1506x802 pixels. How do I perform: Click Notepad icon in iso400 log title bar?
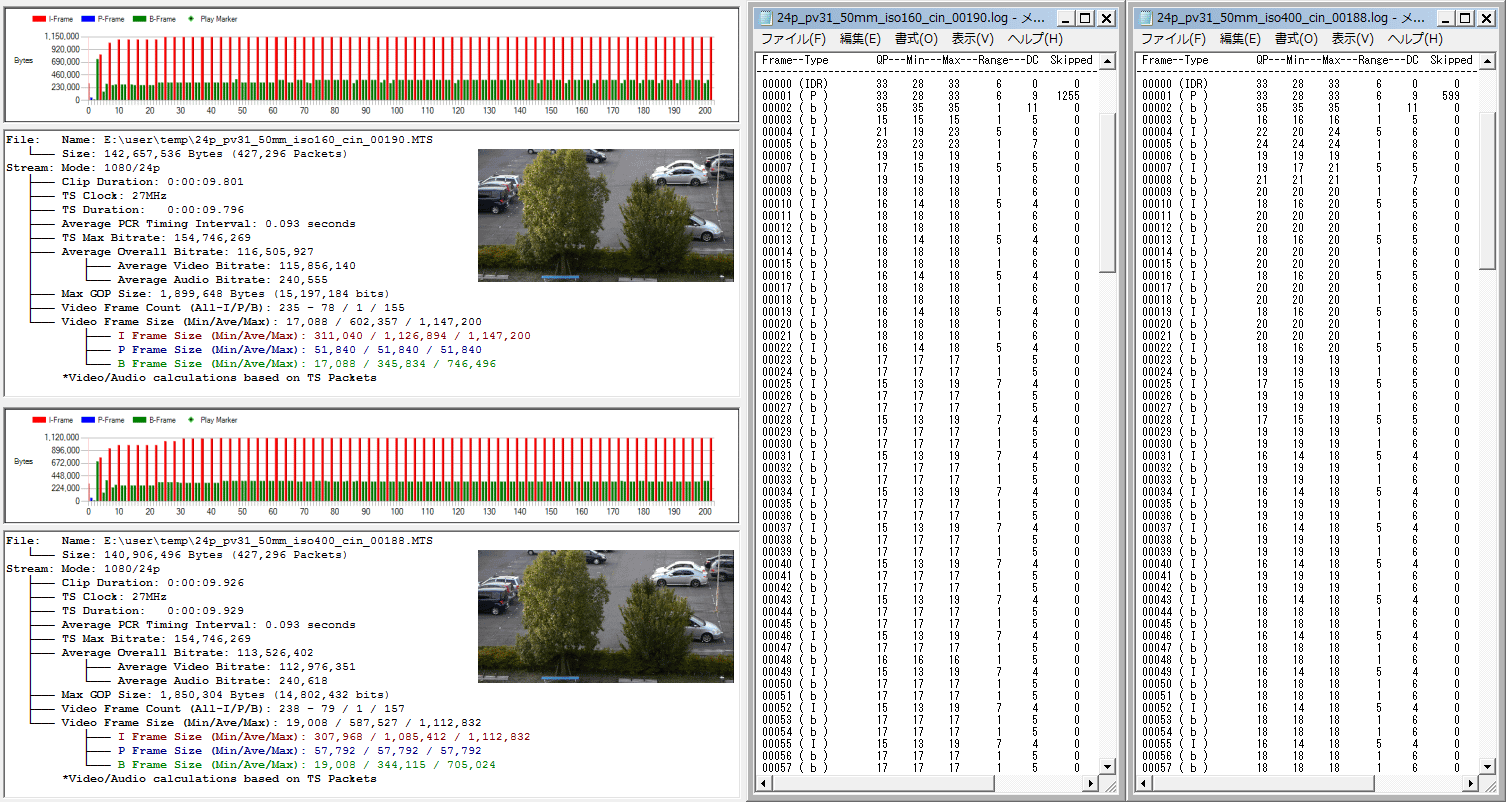(1146, 18)
